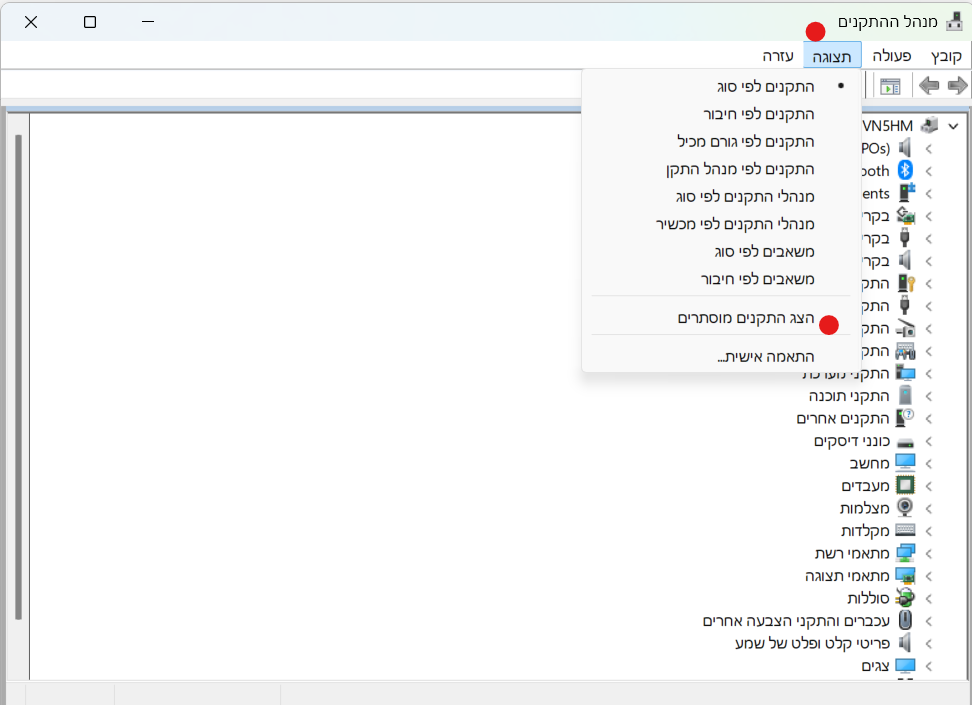Open the קובץ (File) menu
This screenshot has width=972, height=705.
click(x=946, y=56)
